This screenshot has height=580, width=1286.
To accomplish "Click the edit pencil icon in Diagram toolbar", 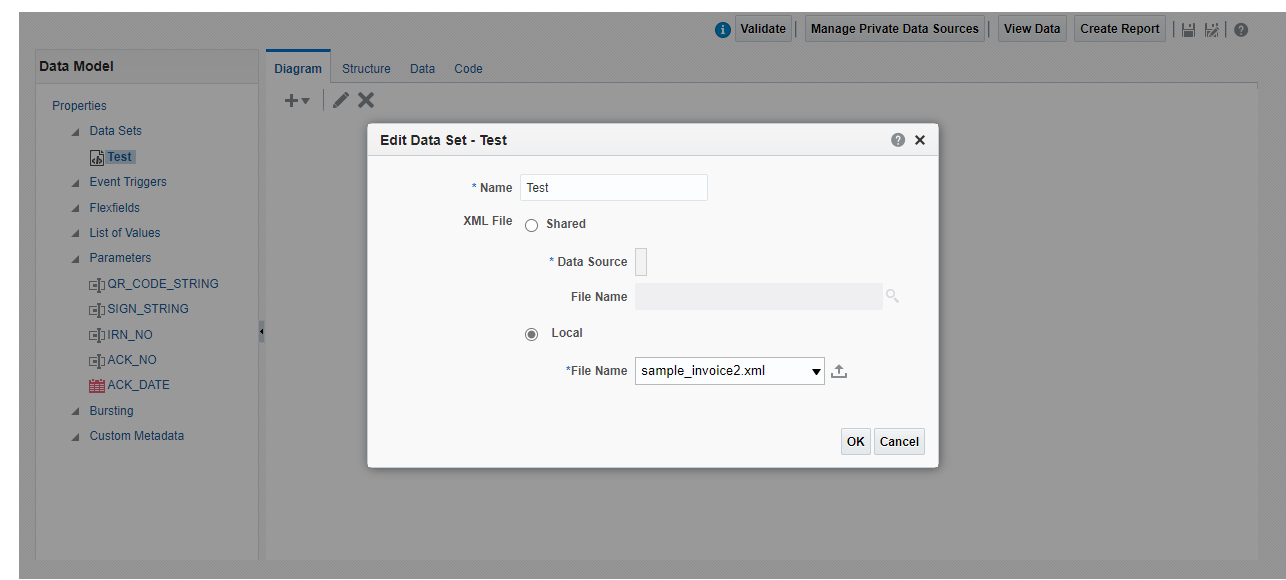I will [x=341, y=100].
